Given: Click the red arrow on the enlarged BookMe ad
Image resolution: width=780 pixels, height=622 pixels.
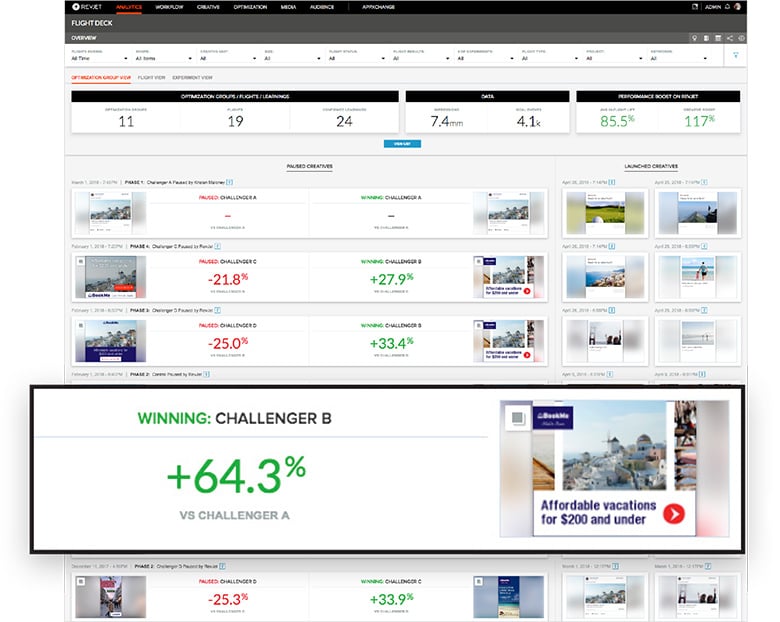Looking at the screenshot, I should [673, 513].
